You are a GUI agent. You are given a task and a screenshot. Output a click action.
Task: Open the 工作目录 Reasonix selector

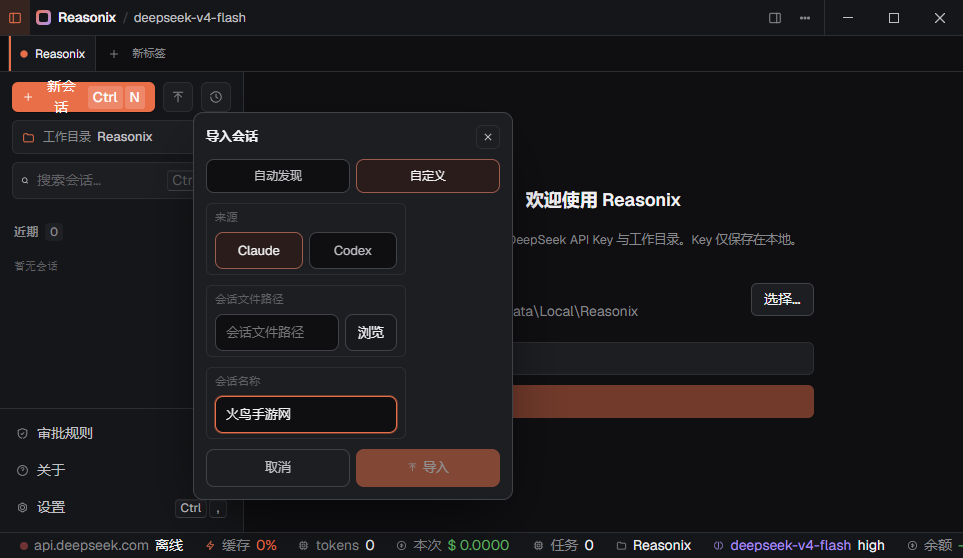tap(103, 137)
